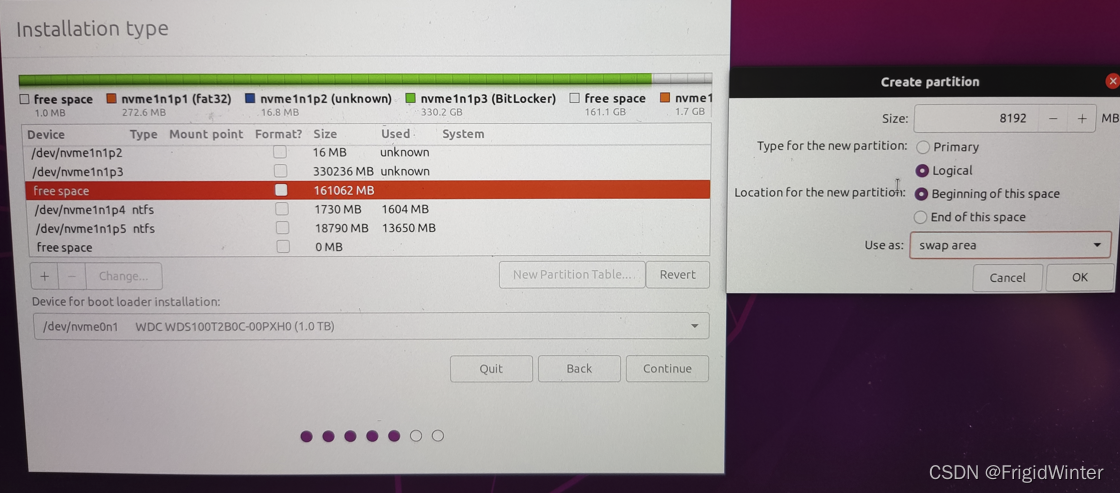Toggle format checkbox for /dev/nvme1n1p5
Image resolution: width=1120 pixels, height=493 pixels.
[x=283, y=229]
